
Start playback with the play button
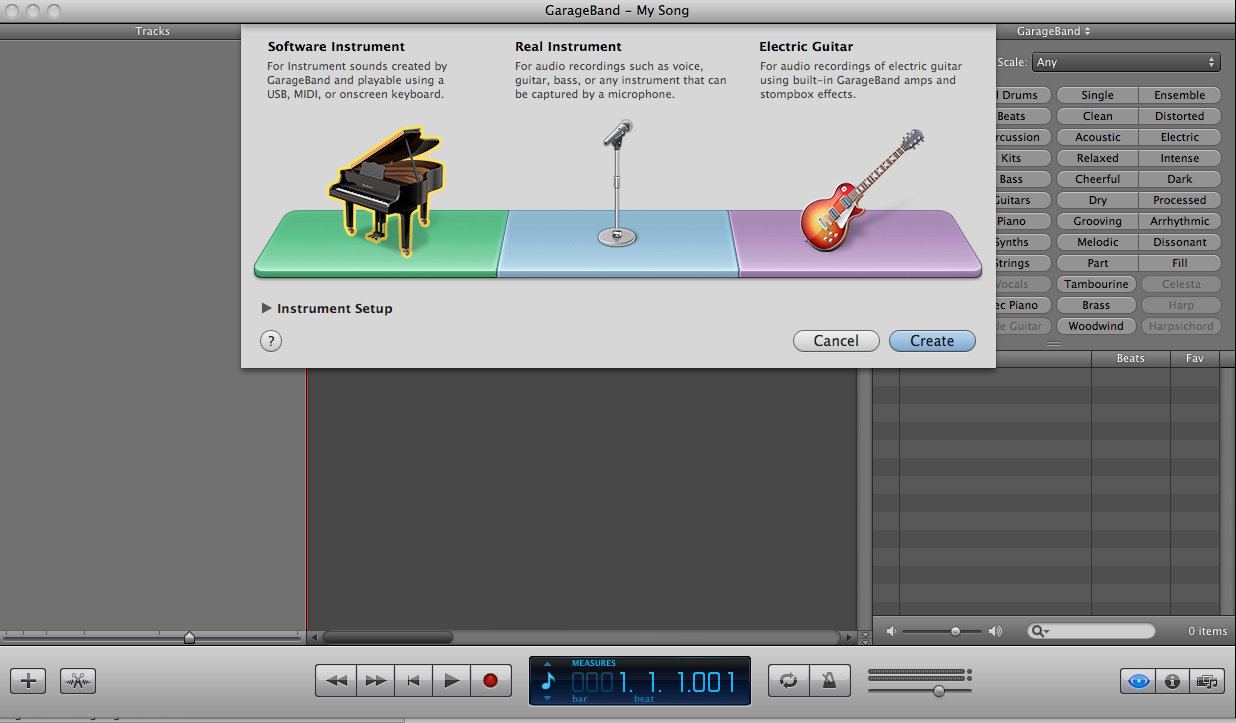click(451, 680)
